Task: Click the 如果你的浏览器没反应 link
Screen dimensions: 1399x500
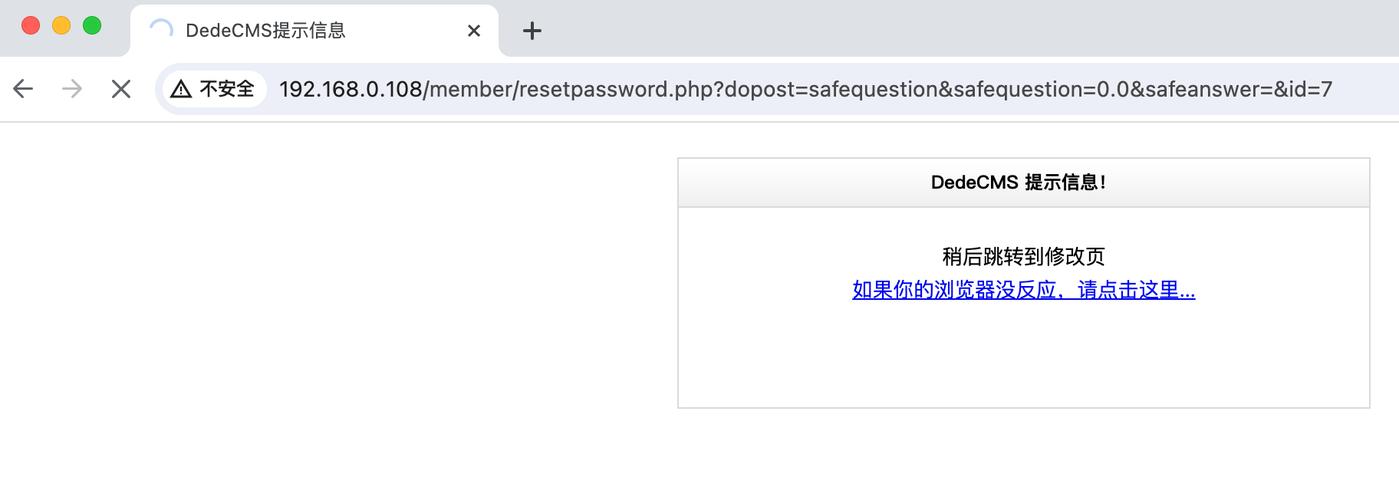Action: (x=1023, y=290)
